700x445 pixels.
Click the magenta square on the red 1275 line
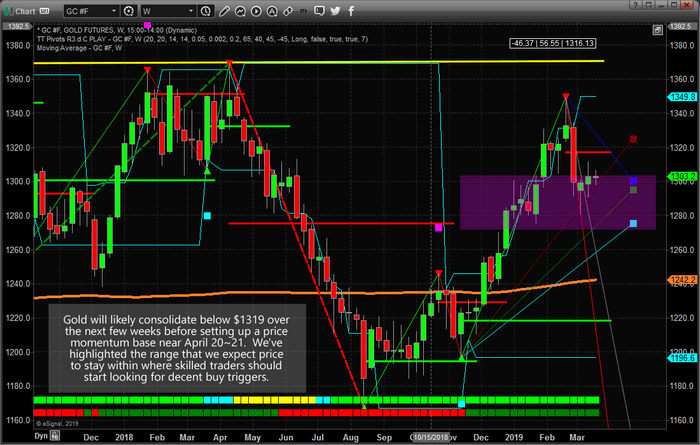click(x=438, y=228)
